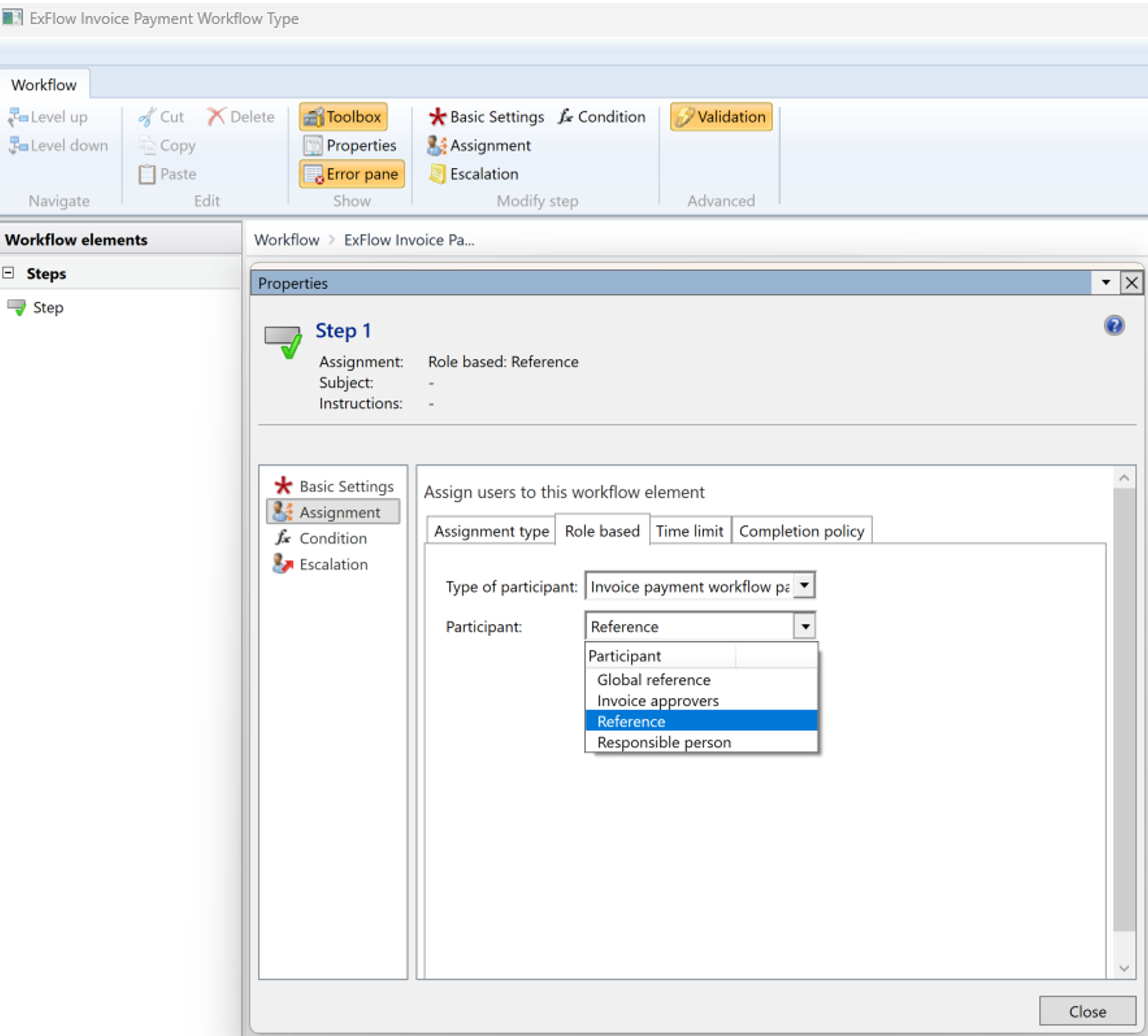Screen dimensions: 1148x1036
Task: Click the Close button
Action: tap(1087, 1012)
